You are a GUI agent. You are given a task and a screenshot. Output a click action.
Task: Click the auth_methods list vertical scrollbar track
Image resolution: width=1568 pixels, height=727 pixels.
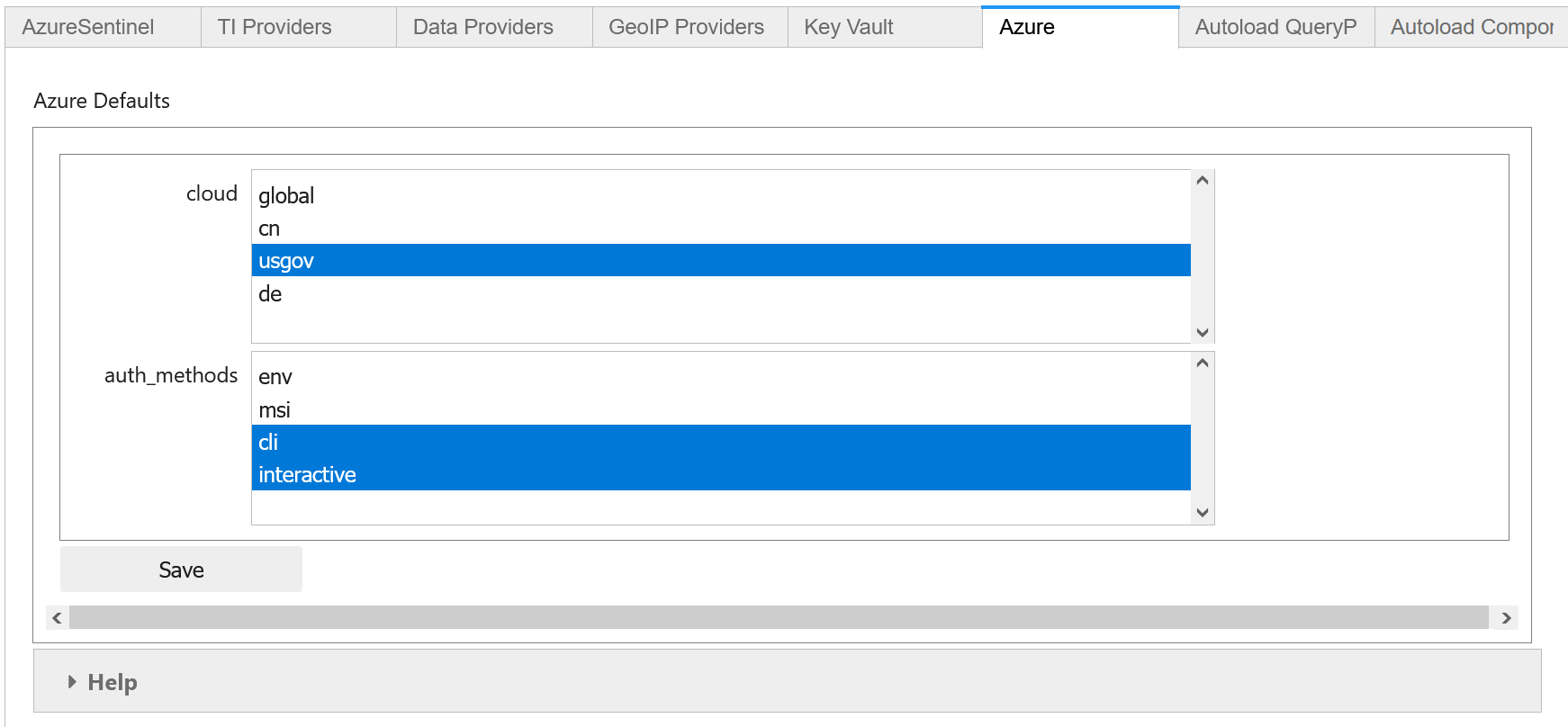pyautogui.click(x=1203, y=438)
